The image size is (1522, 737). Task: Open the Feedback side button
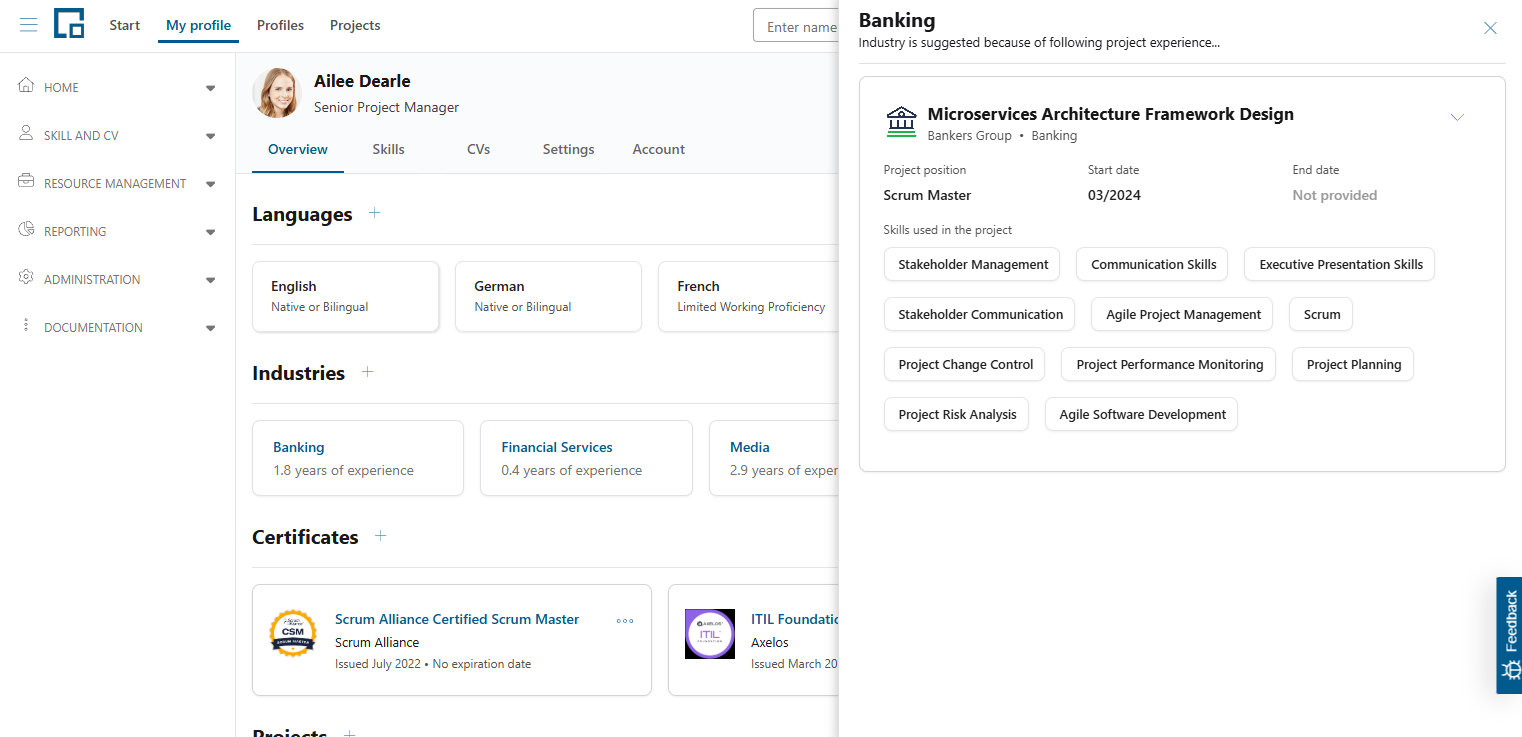(x=1509, y=635)
